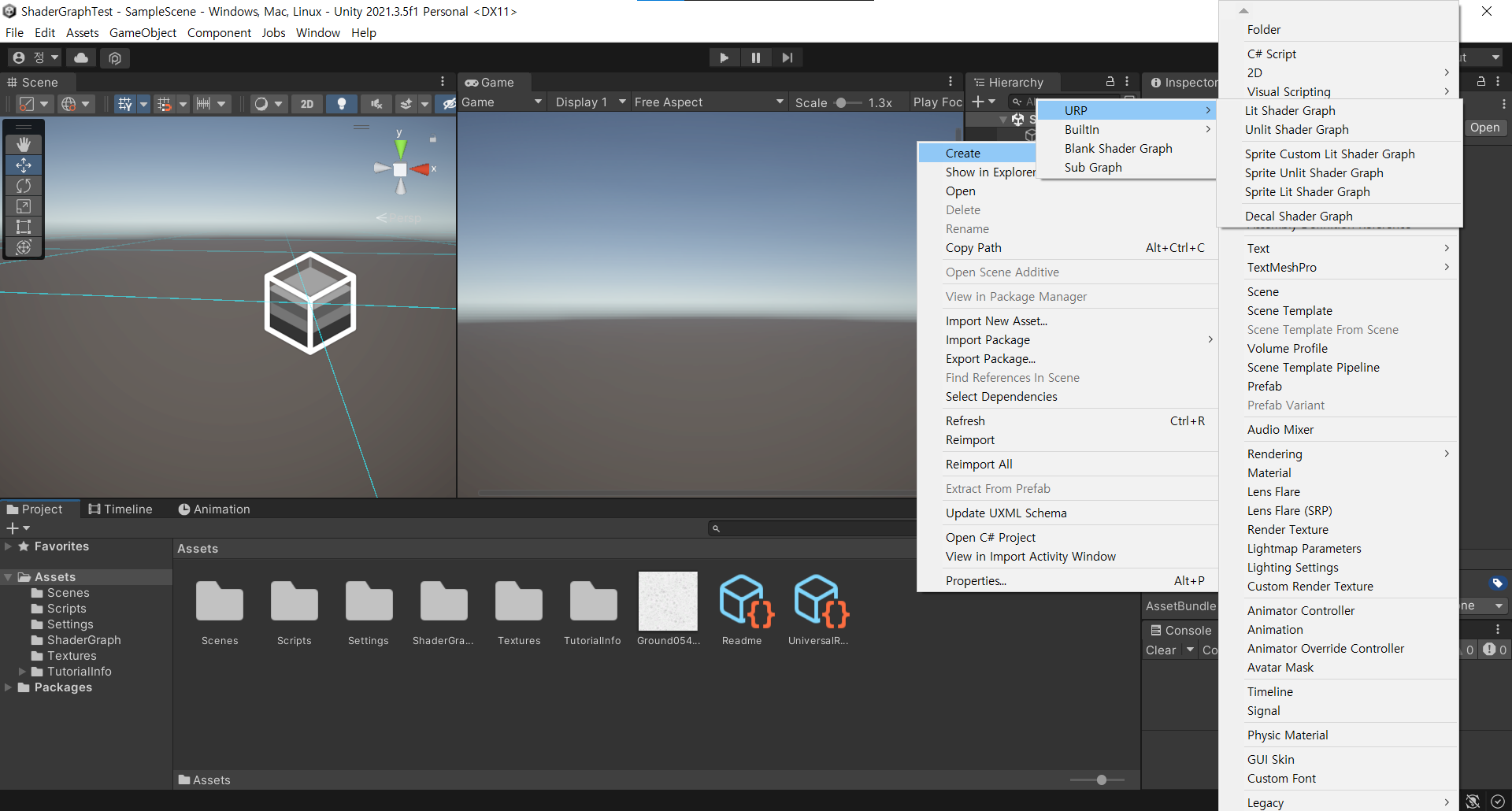Toggle the gizmo rotation lock icon
1512x811 pixels.
click(432, 139)
